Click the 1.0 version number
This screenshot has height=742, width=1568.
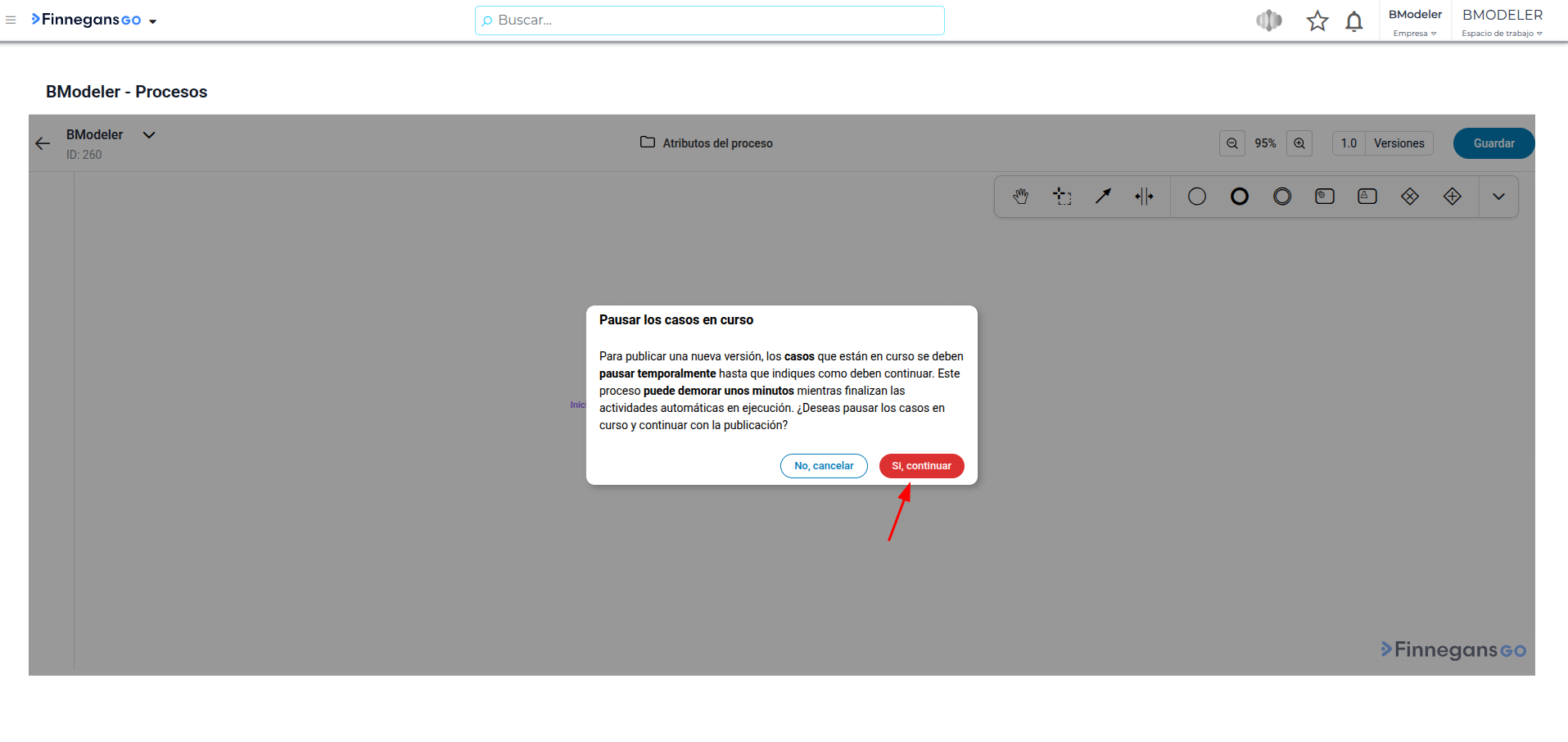click(1349, 143)
